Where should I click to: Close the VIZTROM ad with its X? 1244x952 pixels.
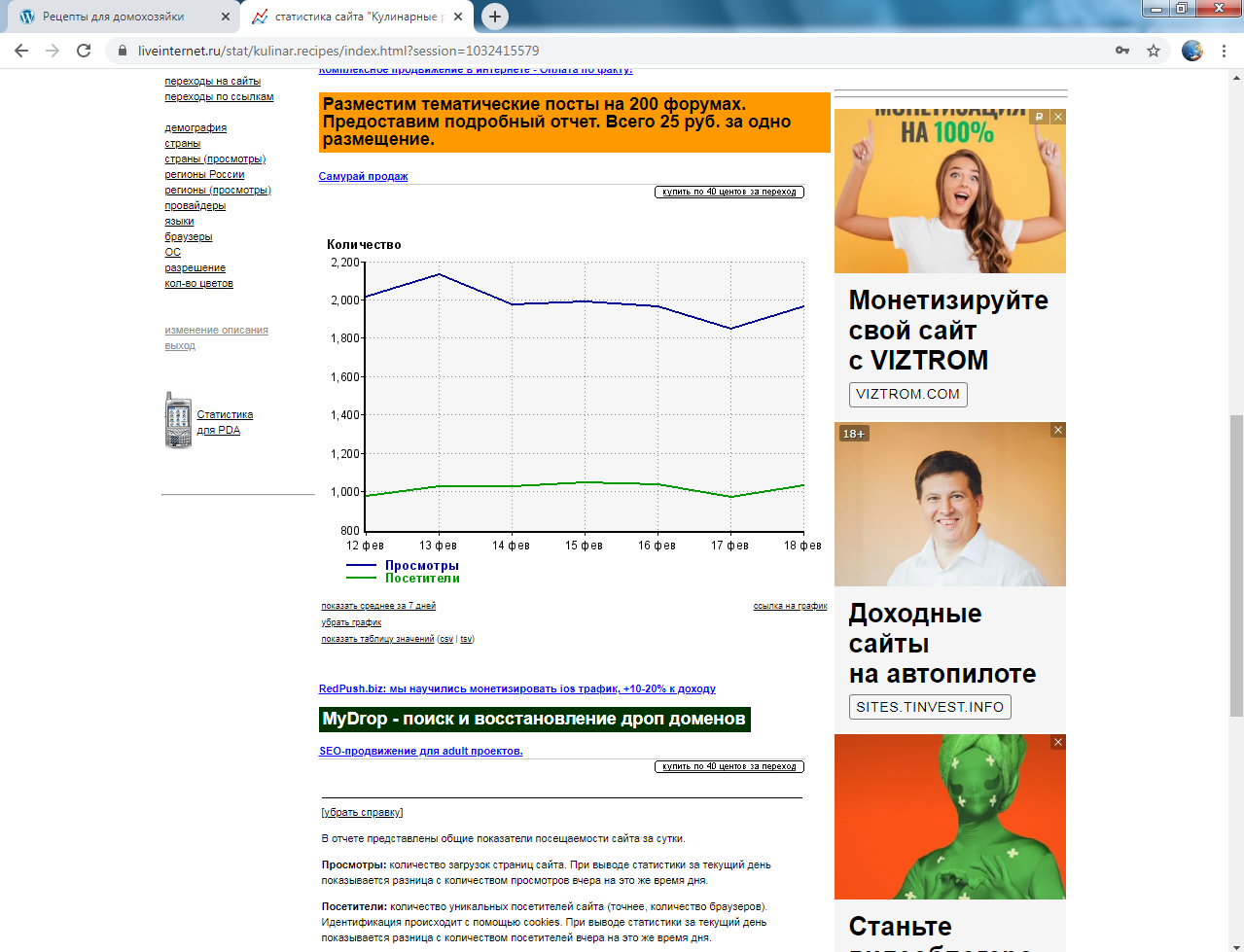(x=1058, y=117)
